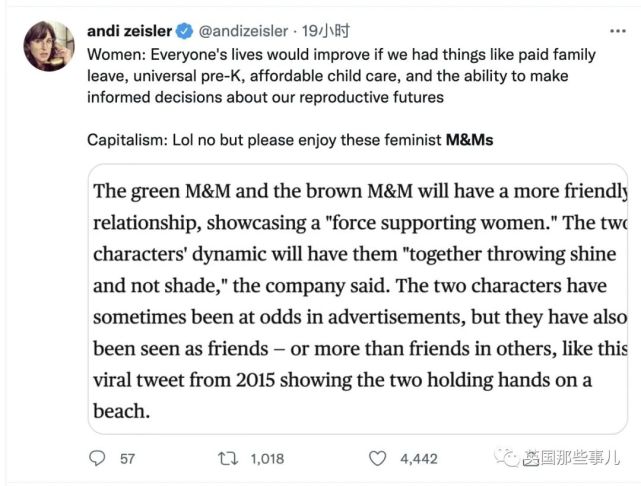
Task: Click the Capitalism: Lol no line
Action: [x=265, y=140]
